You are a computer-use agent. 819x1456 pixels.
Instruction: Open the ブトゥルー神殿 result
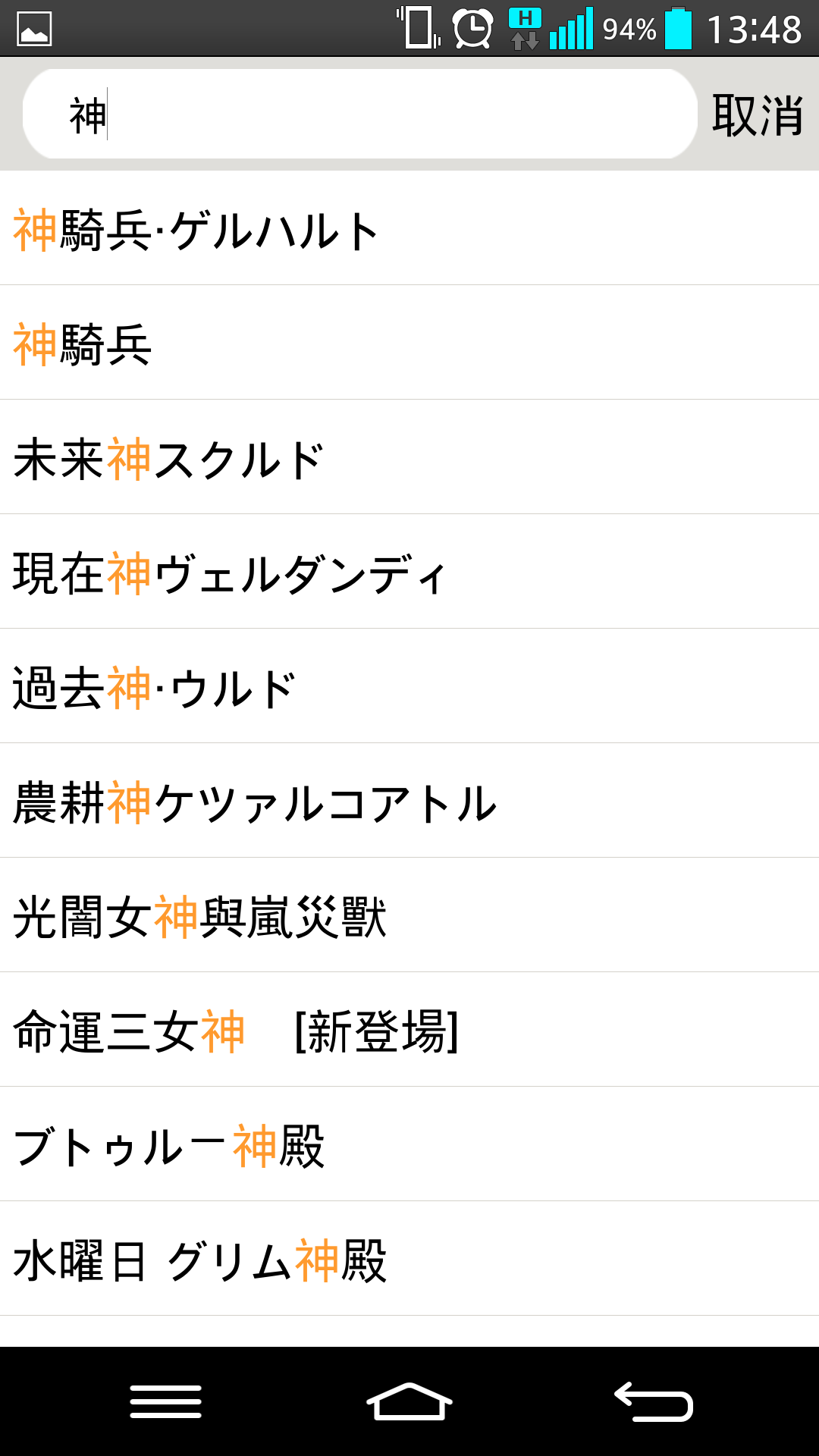pos(409,1144)
